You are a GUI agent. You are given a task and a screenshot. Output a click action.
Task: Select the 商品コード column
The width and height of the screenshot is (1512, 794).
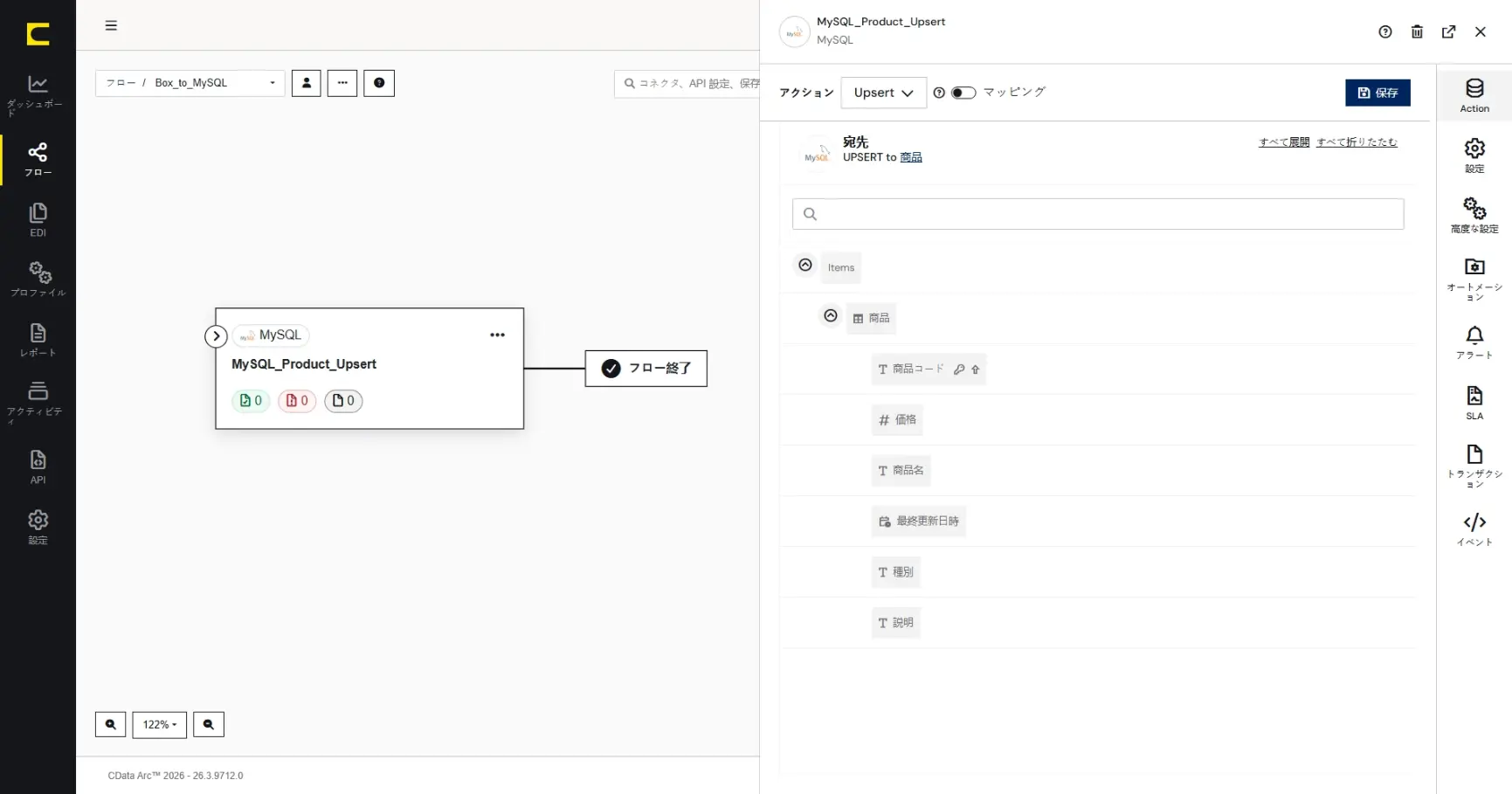pyautogui.click(x=929, y=369)
